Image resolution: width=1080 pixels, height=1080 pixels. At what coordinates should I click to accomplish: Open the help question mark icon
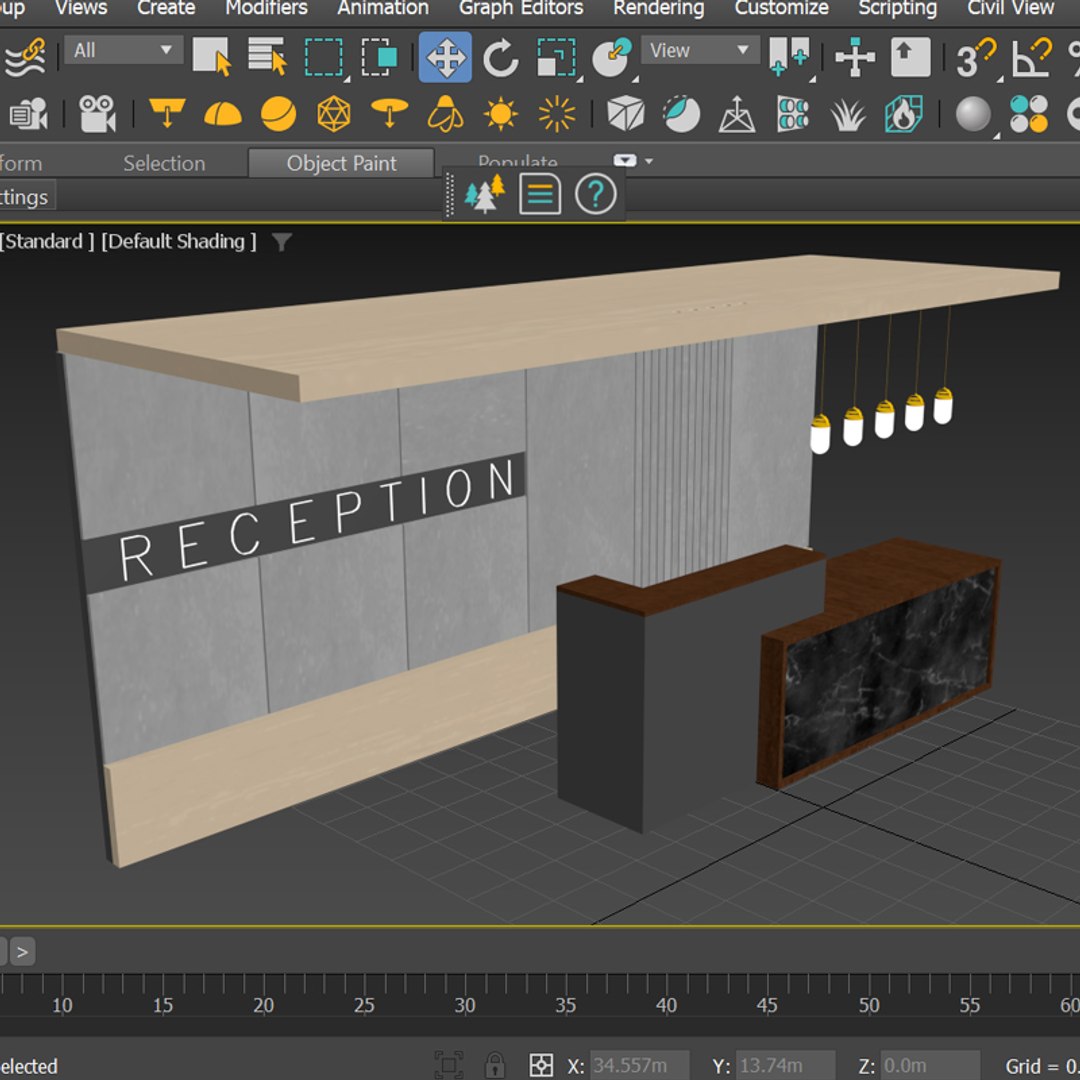click(595, 194)
